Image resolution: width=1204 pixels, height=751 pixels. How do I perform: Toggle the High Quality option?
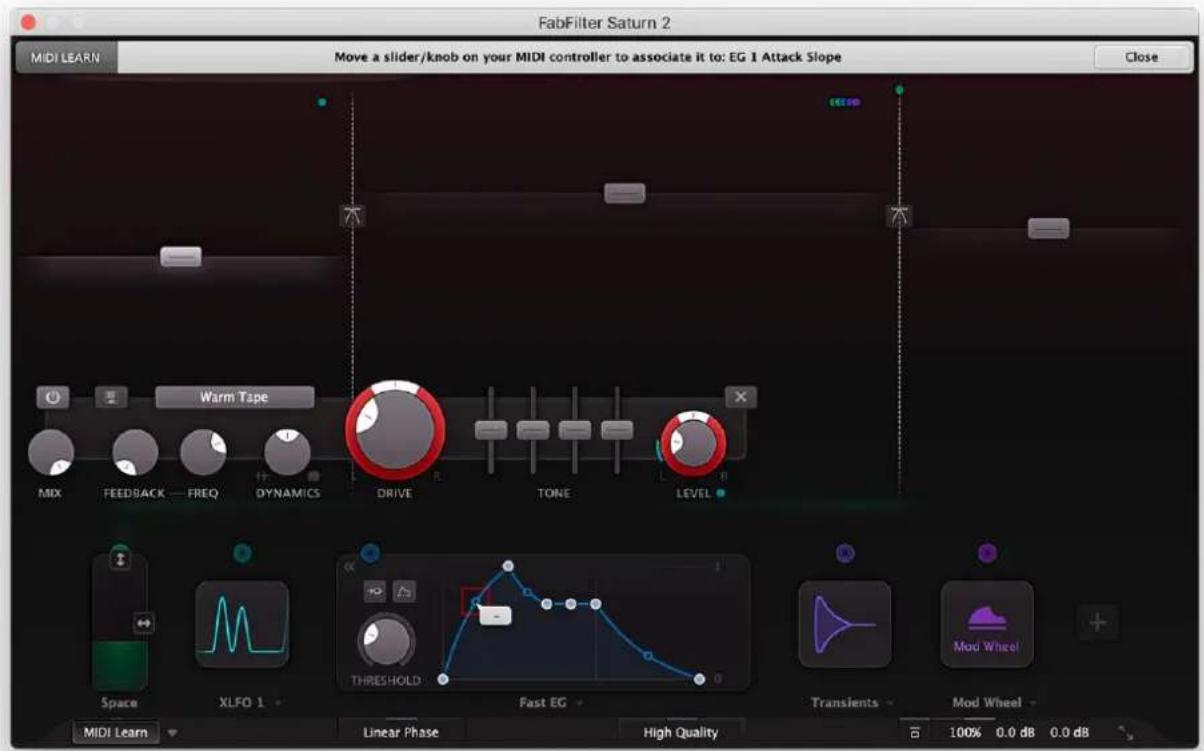681,733
